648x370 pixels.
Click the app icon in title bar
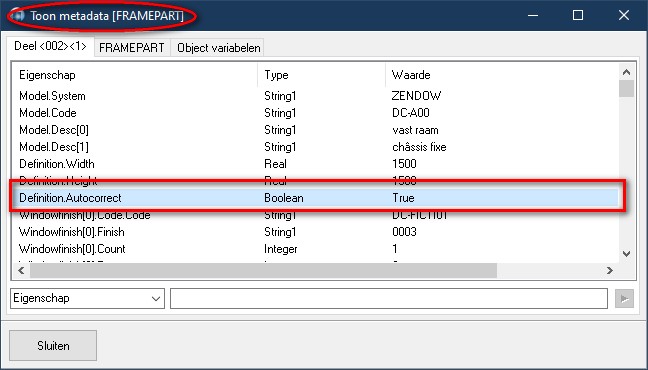coord(18,16)
